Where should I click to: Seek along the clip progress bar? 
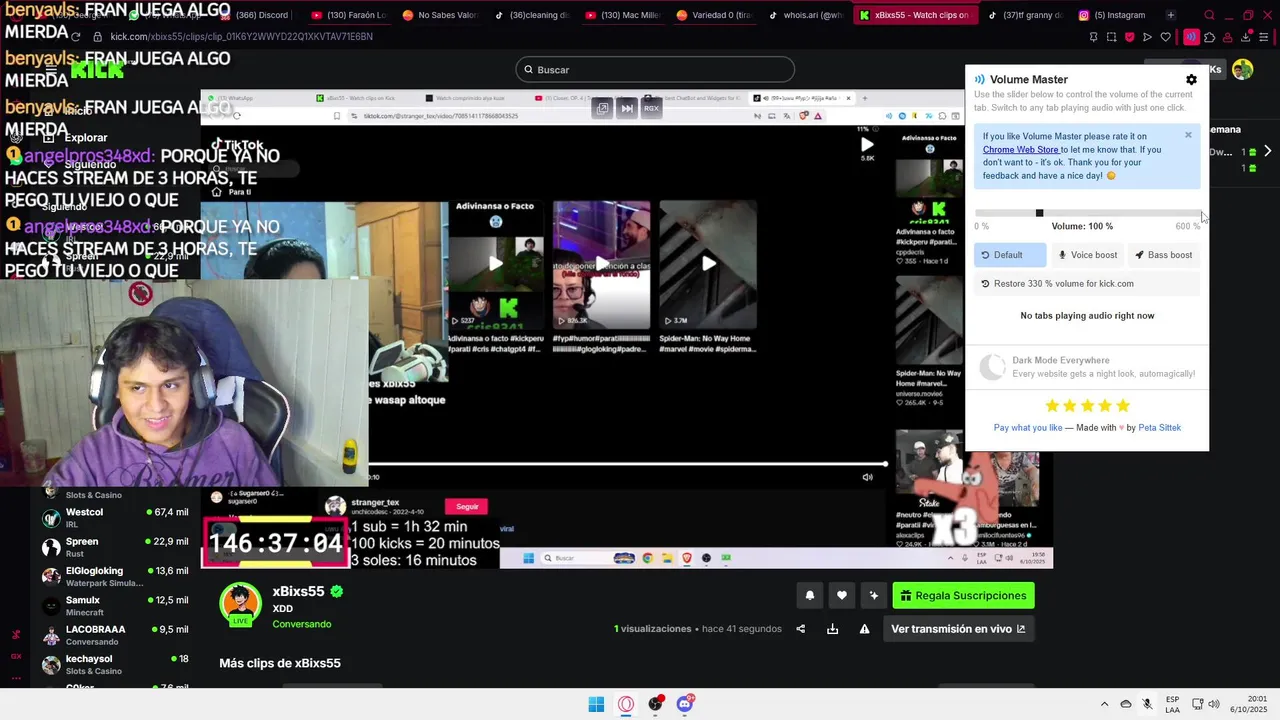(628, 464)
